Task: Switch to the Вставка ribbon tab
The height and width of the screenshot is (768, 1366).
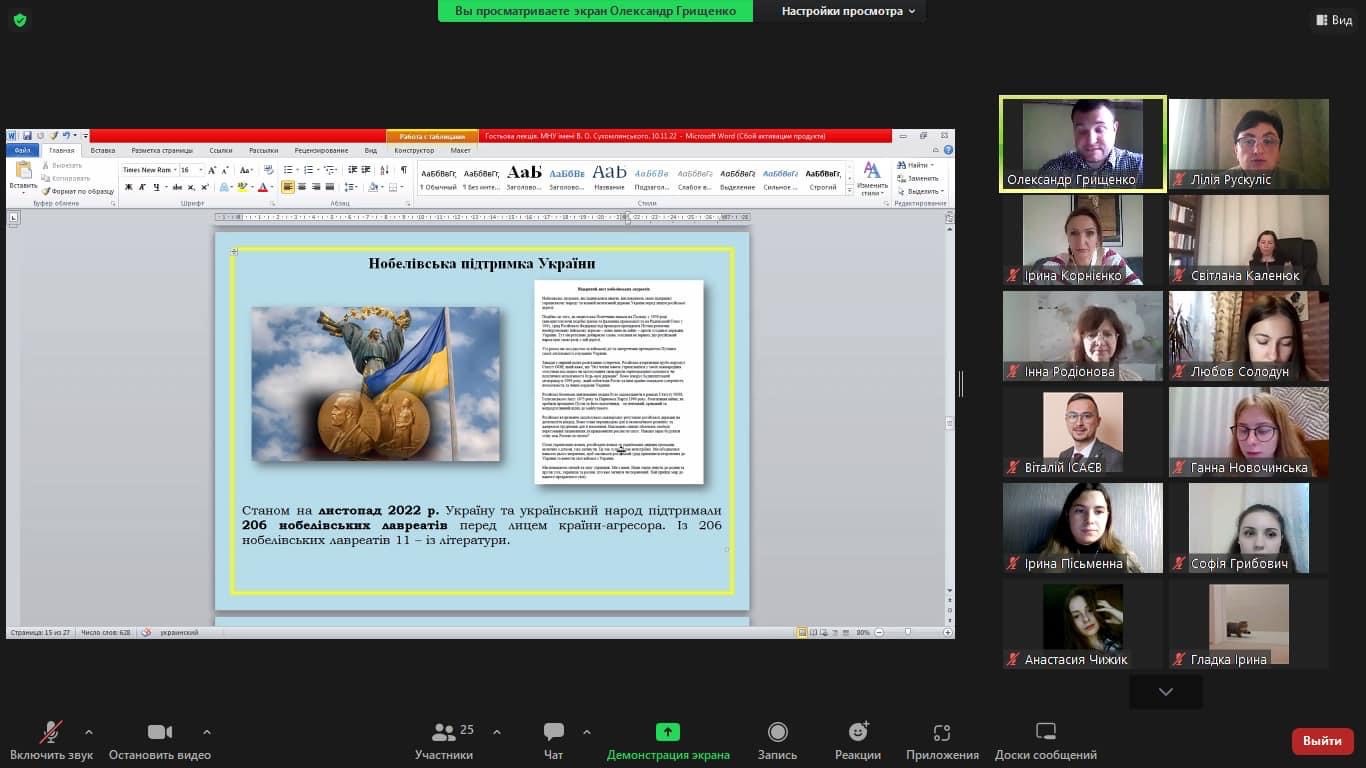Action: tap(103, 150)
